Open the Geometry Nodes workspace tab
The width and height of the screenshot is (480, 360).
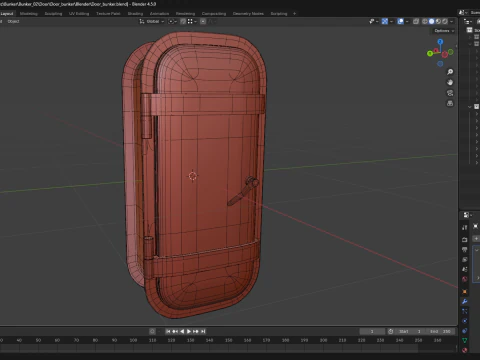pyautogui.click(x=248, y=14)
